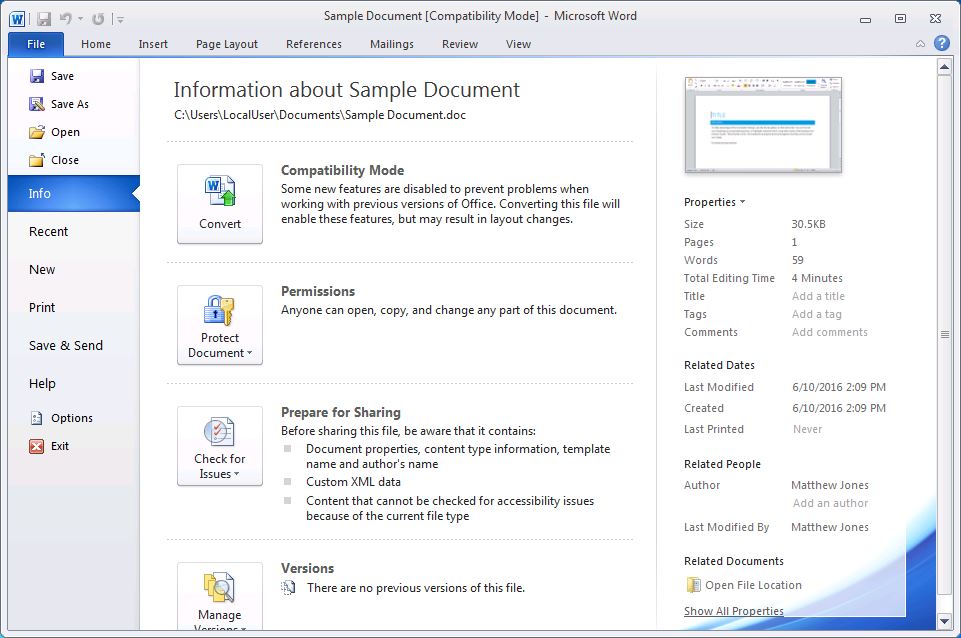
Task: Switch to the Insert tab
Action: click(x=153, y=44)
